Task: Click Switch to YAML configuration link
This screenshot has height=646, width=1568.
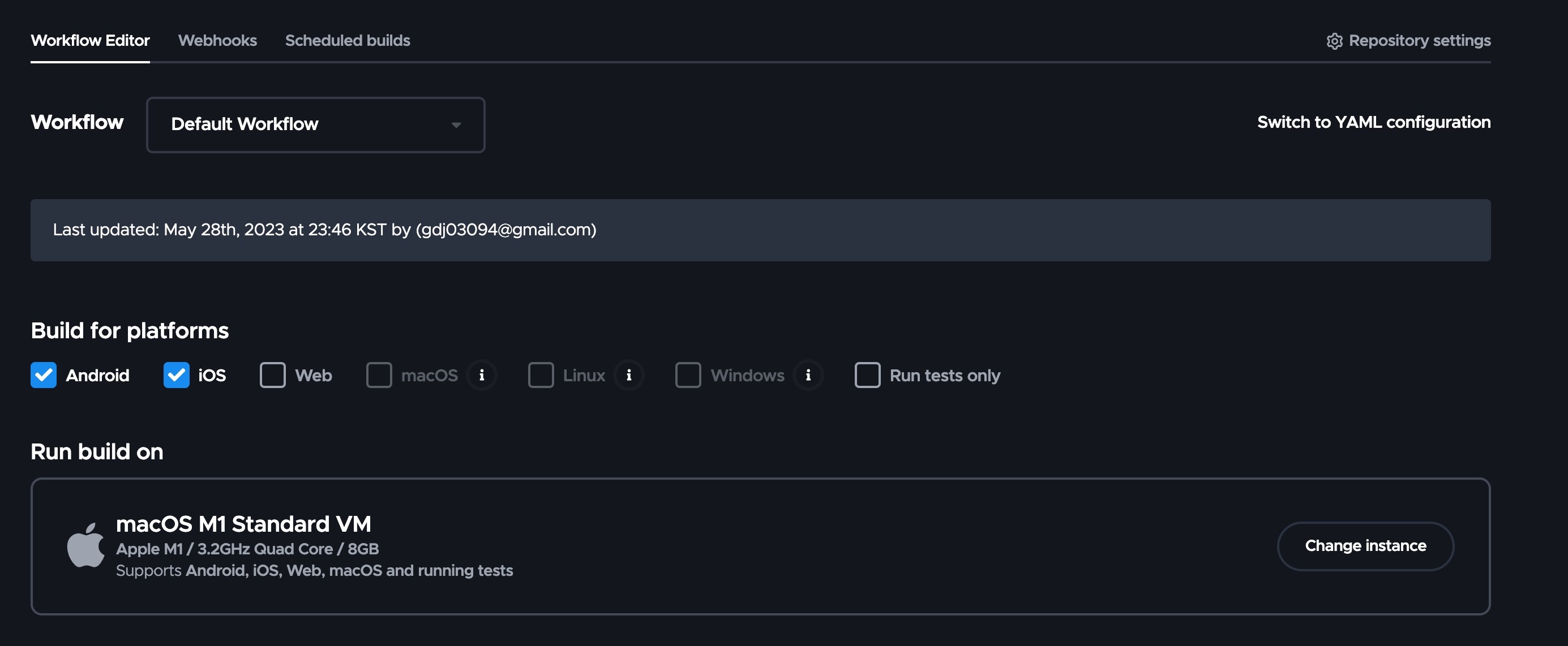Action: pos(1373,122)
